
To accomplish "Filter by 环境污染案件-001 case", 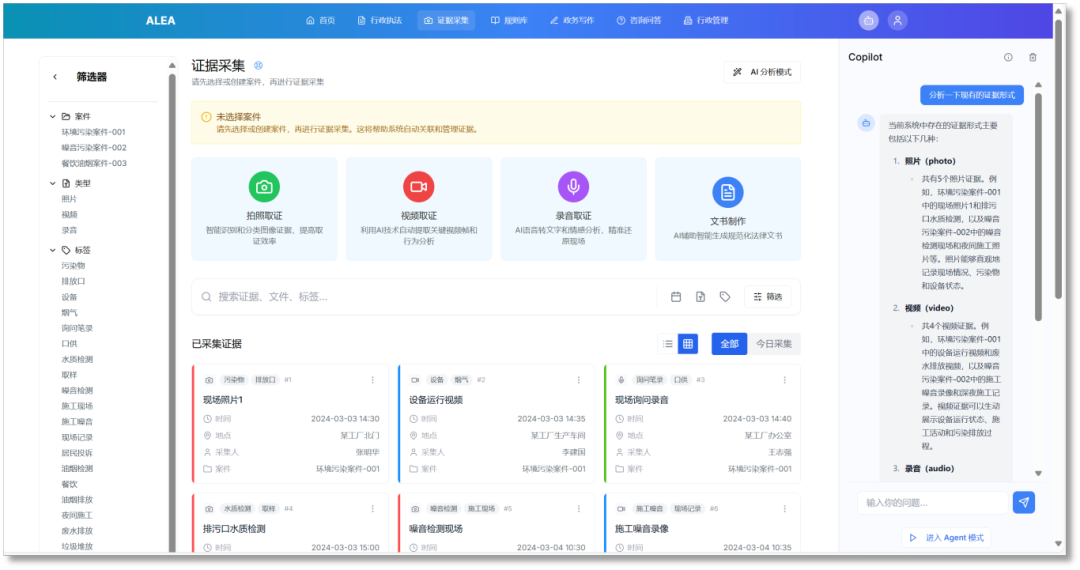I will [x=94, y=132].
